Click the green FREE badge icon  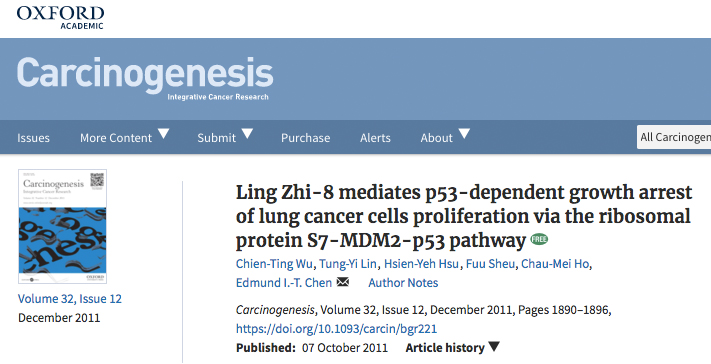539,239
